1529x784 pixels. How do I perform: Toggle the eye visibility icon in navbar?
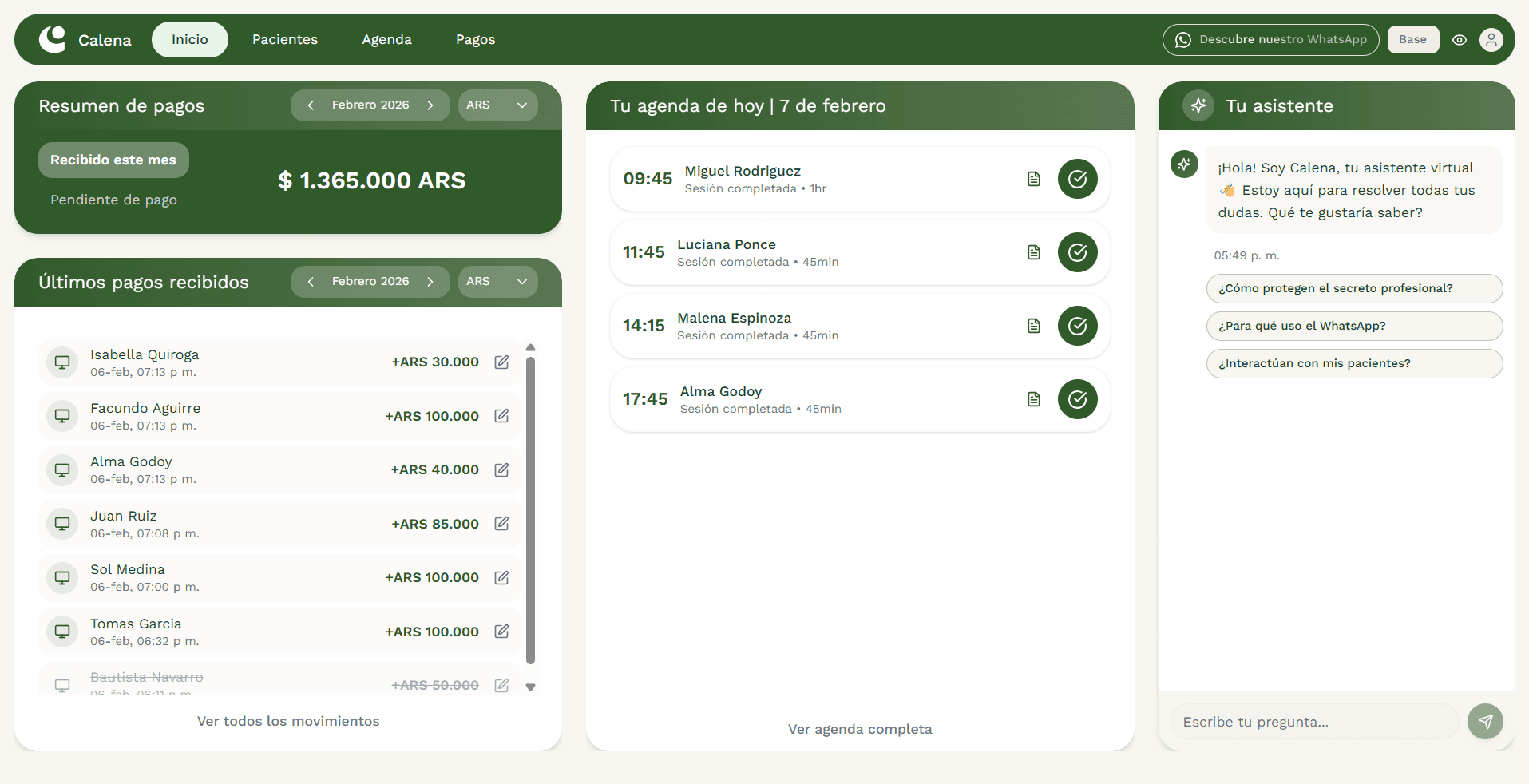pyautogui.click(x=1460, y=39)
